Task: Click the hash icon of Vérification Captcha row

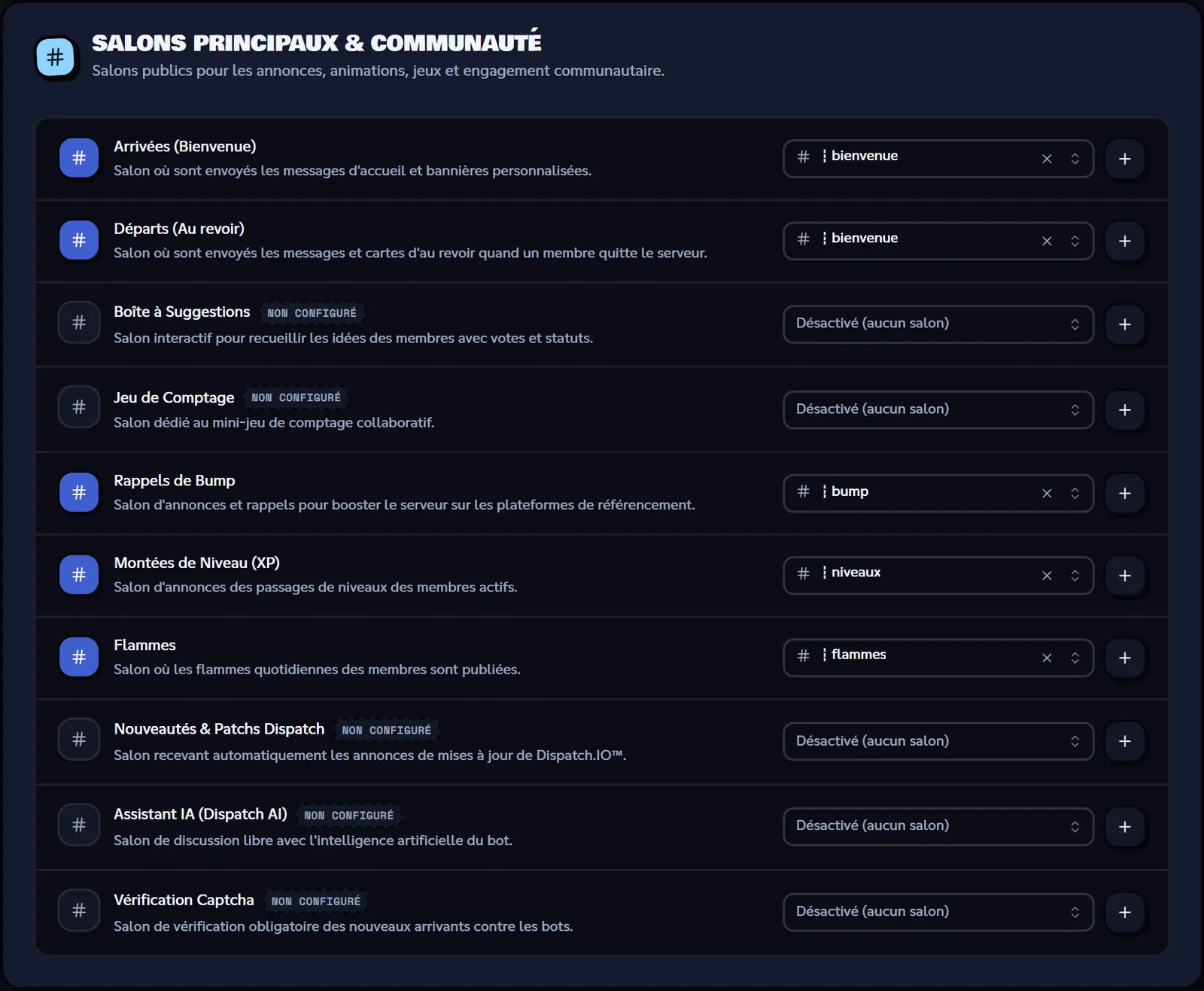Action: click(x=79, y=911)
